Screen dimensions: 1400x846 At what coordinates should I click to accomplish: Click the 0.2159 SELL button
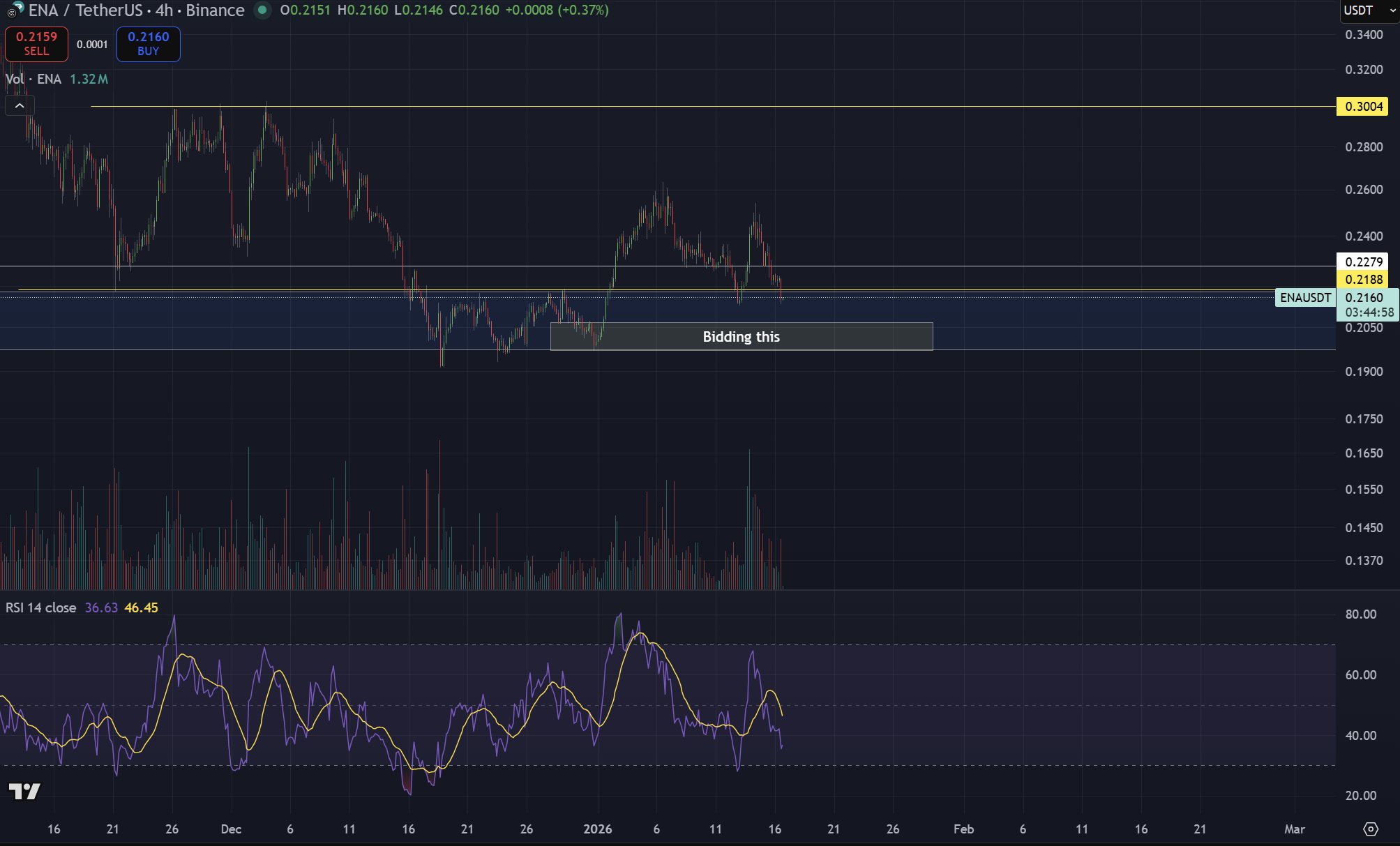[x=36, y=44]
